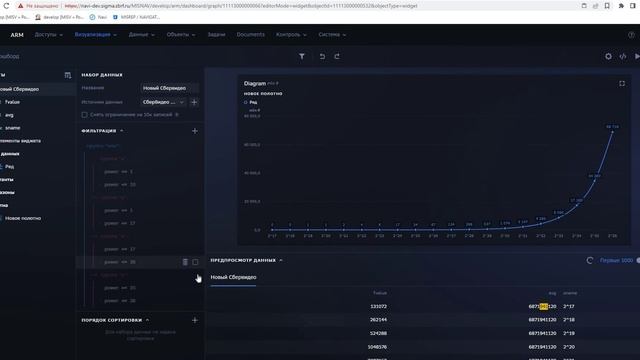Select the avg field in tree
Image resolution: width=640 pixels, height=360 pixels.
(9, 115)
